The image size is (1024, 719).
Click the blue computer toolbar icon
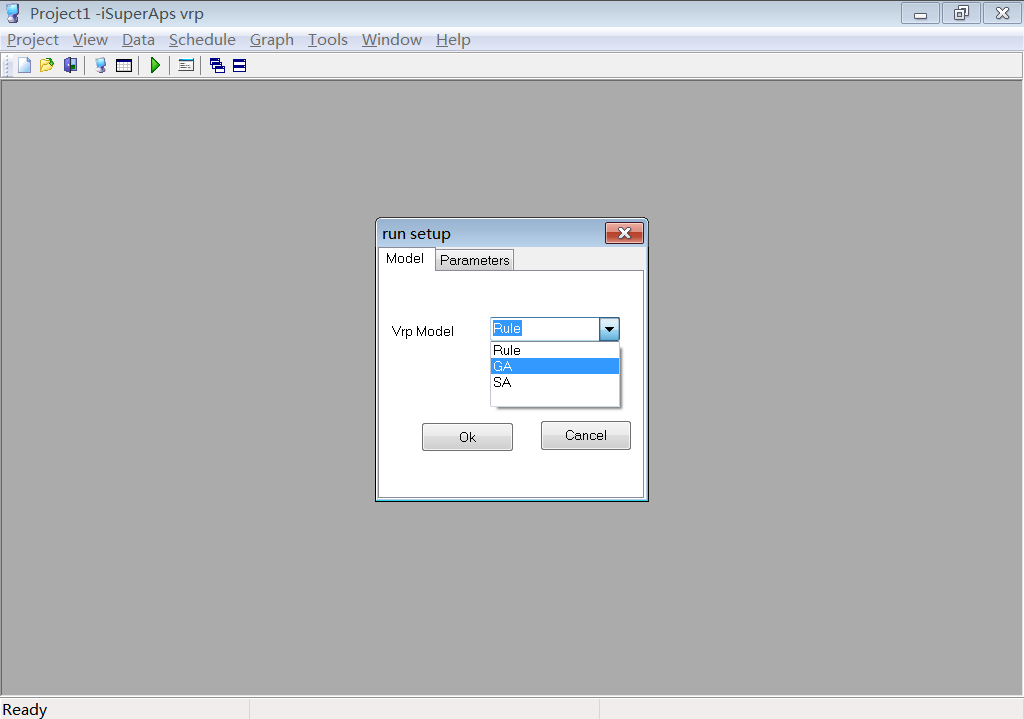point(100,66)
